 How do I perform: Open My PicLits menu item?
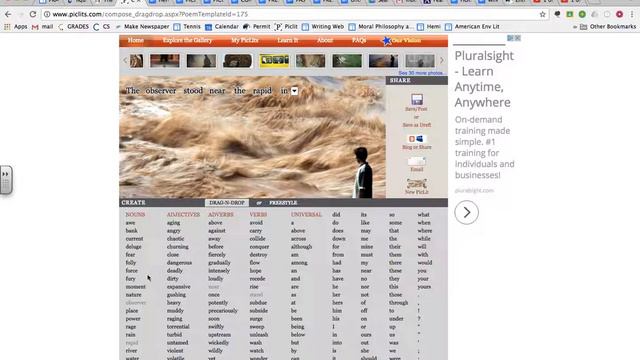(x=244, y=40)
